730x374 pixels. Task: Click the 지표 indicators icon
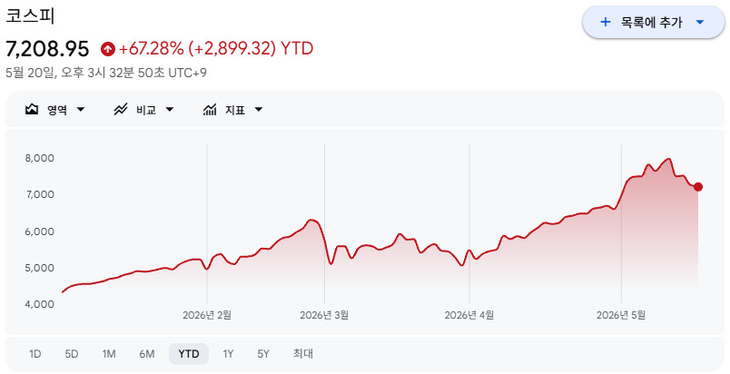[x=210, y=109]
